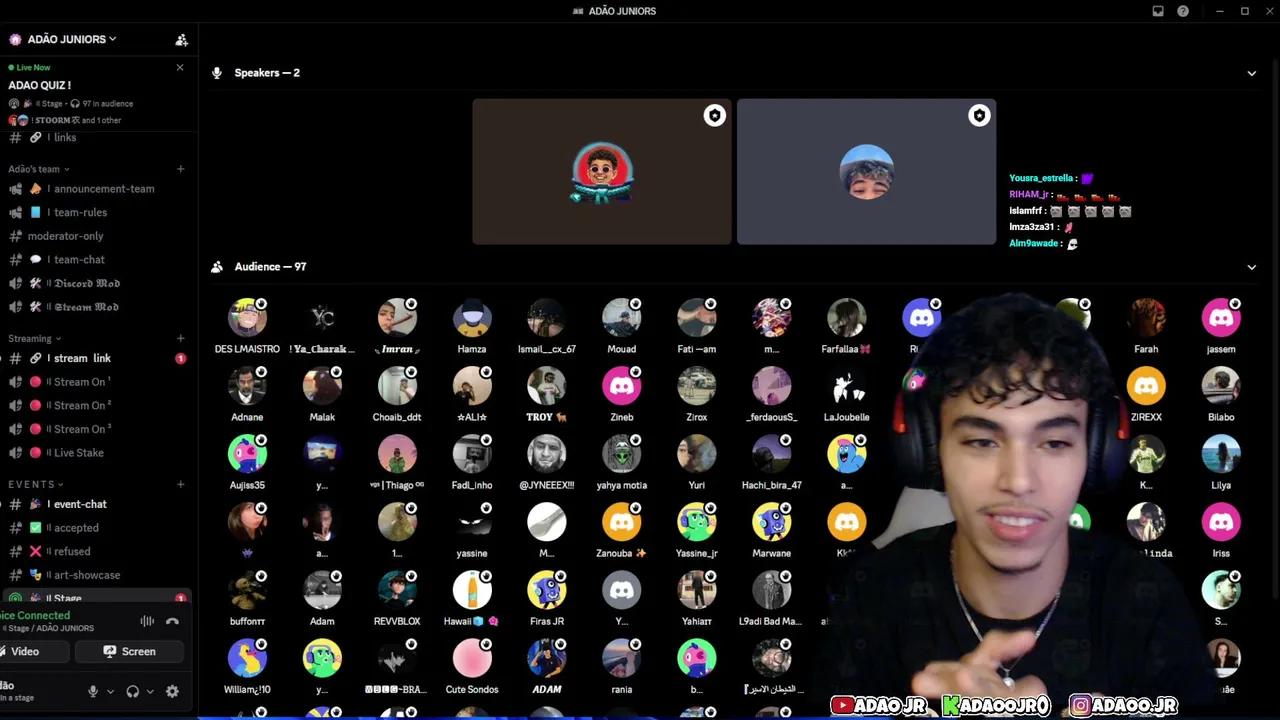Viewport: 1280px width, 720px height.
Task: Collapse the Adão's team category
Action: coord(39,169)
